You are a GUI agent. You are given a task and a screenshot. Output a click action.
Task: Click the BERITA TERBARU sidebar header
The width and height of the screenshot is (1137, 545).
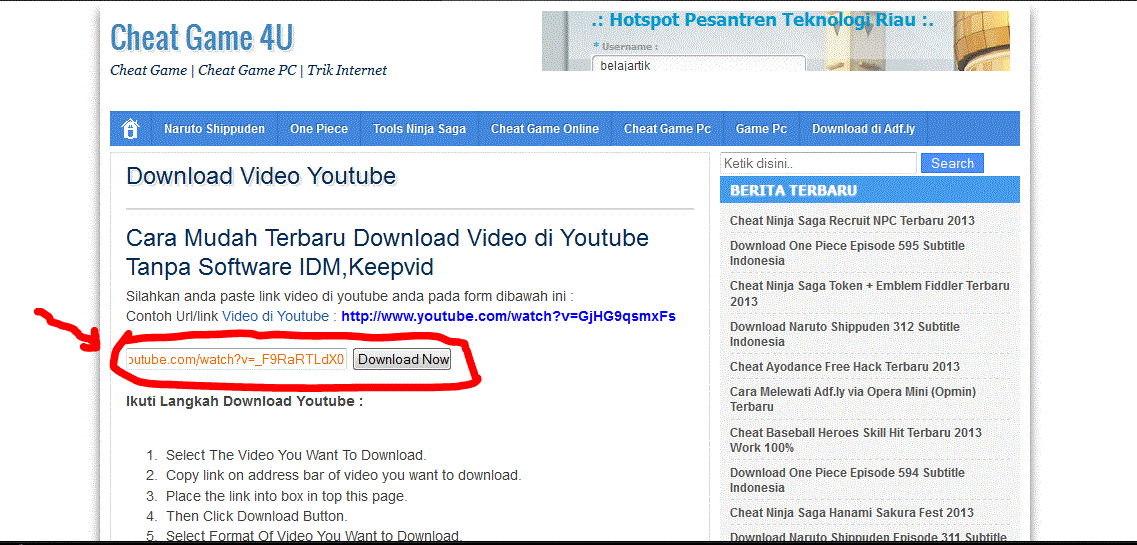click(869, 190)
